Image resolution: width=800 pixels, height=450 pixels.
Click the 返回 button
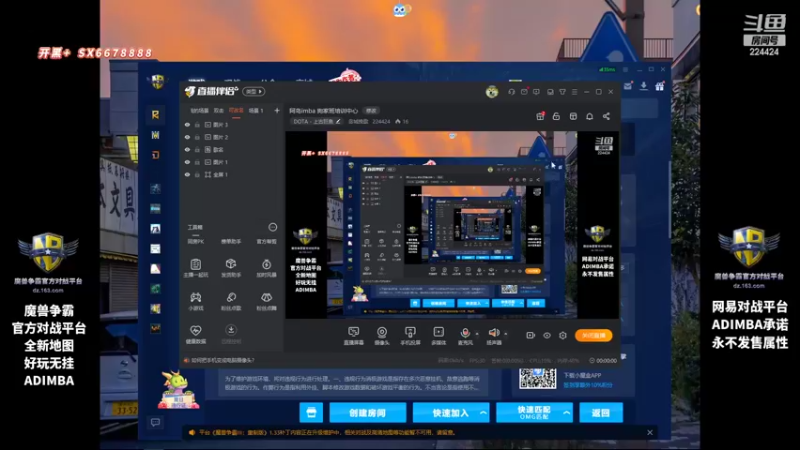(601, 412)
